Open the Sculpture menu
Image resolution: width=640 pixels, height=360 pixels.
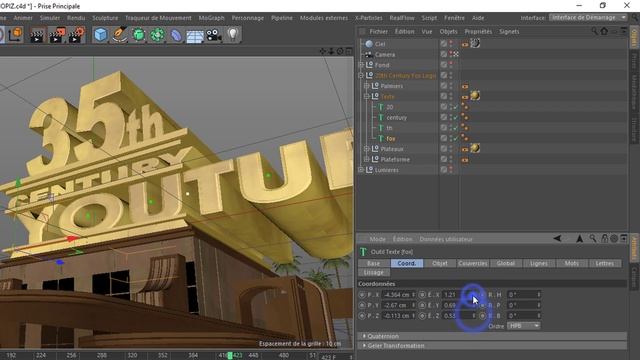pos(105,18)
